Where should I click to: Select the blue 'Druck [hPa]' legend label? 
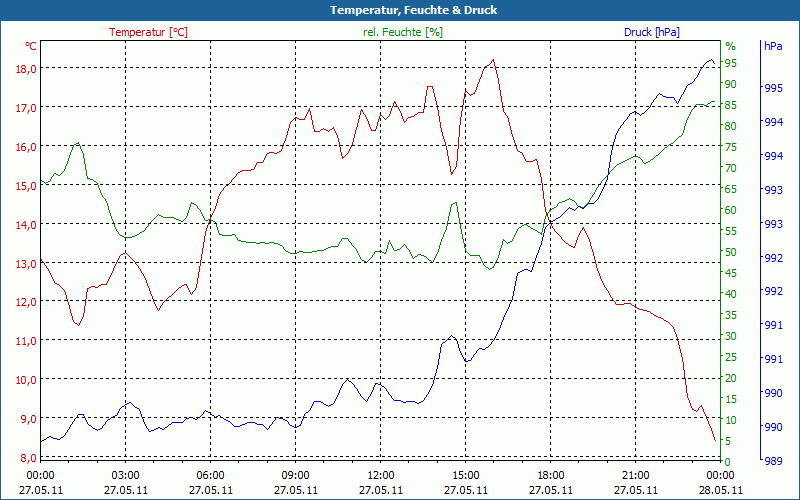click(652, 32)
